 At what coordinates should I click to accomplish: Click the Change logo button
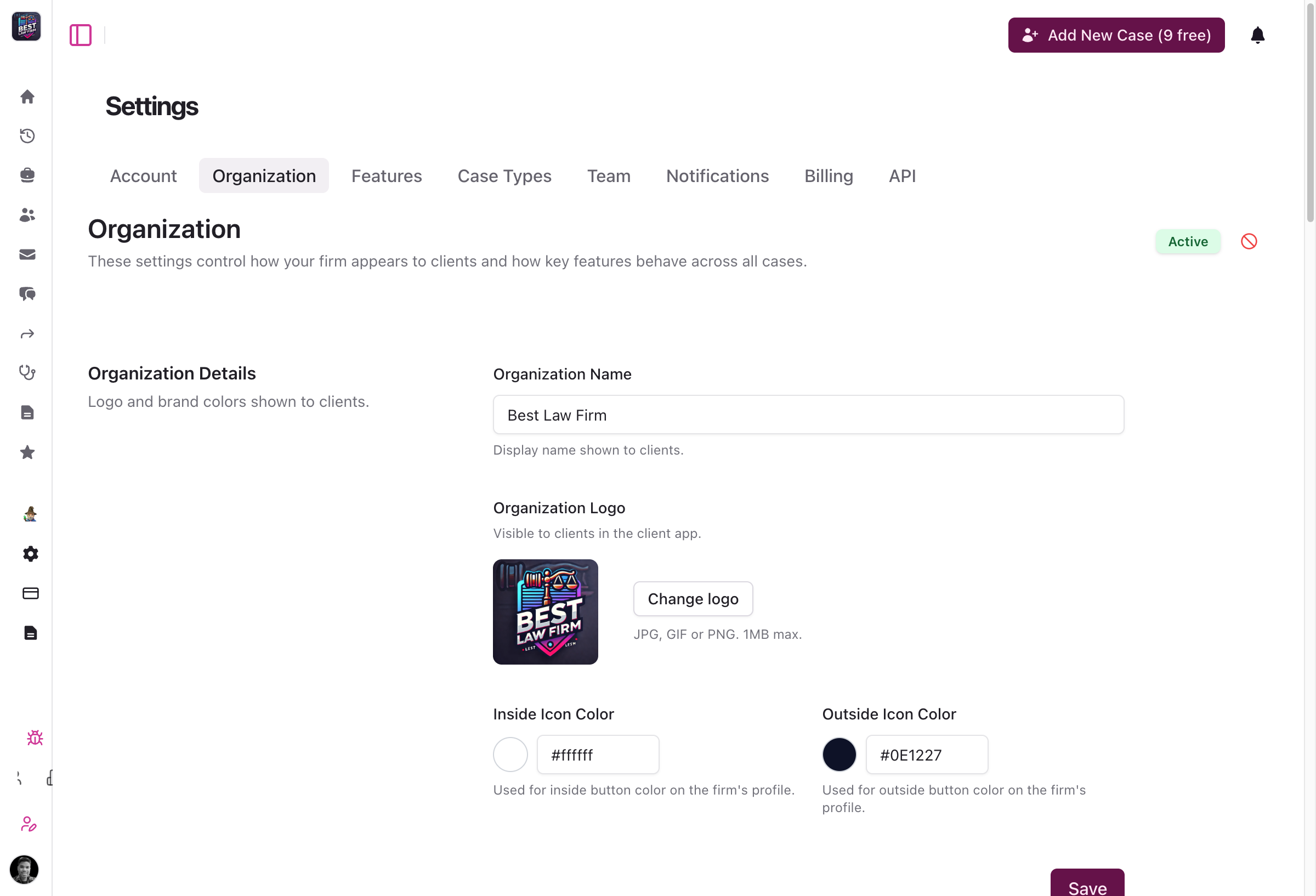tap(693, 599)
